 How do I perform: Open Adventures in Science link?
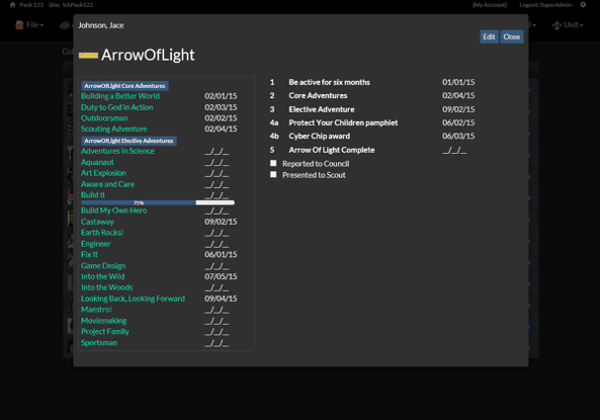point(117,151)
